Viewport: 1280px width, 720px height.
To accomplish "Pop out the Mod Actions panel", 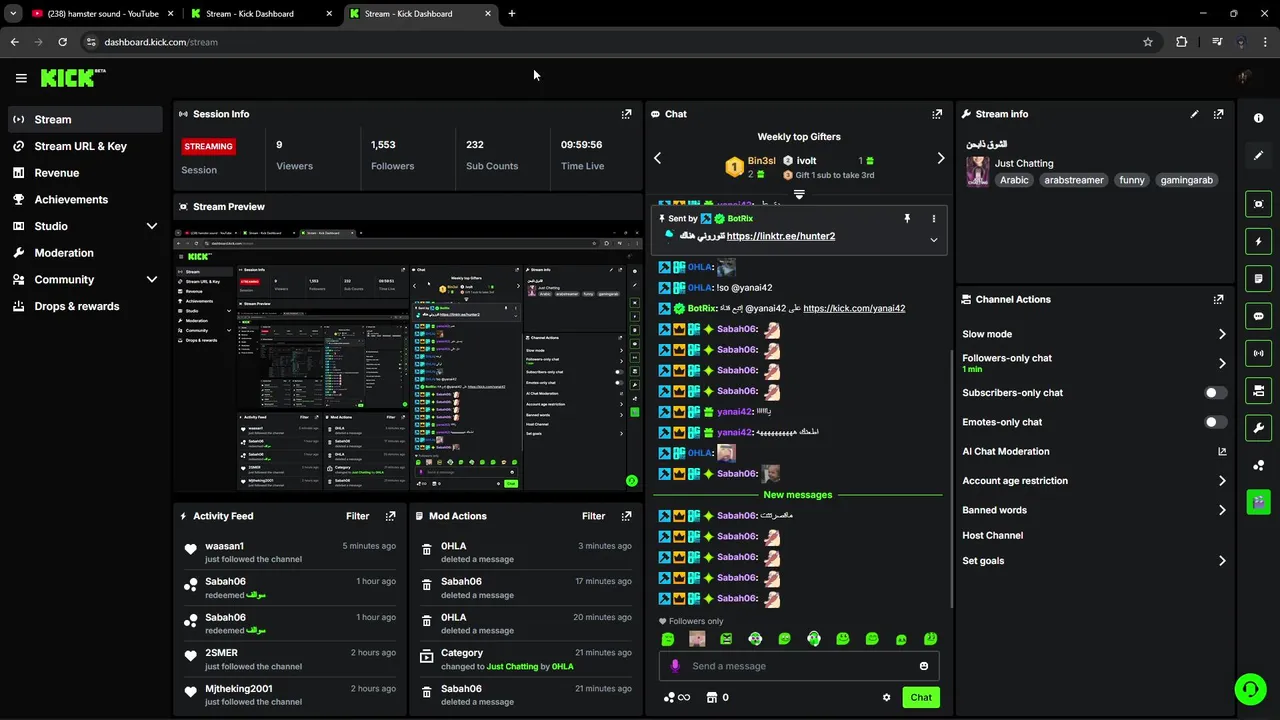I will click(x=626, y=516).
